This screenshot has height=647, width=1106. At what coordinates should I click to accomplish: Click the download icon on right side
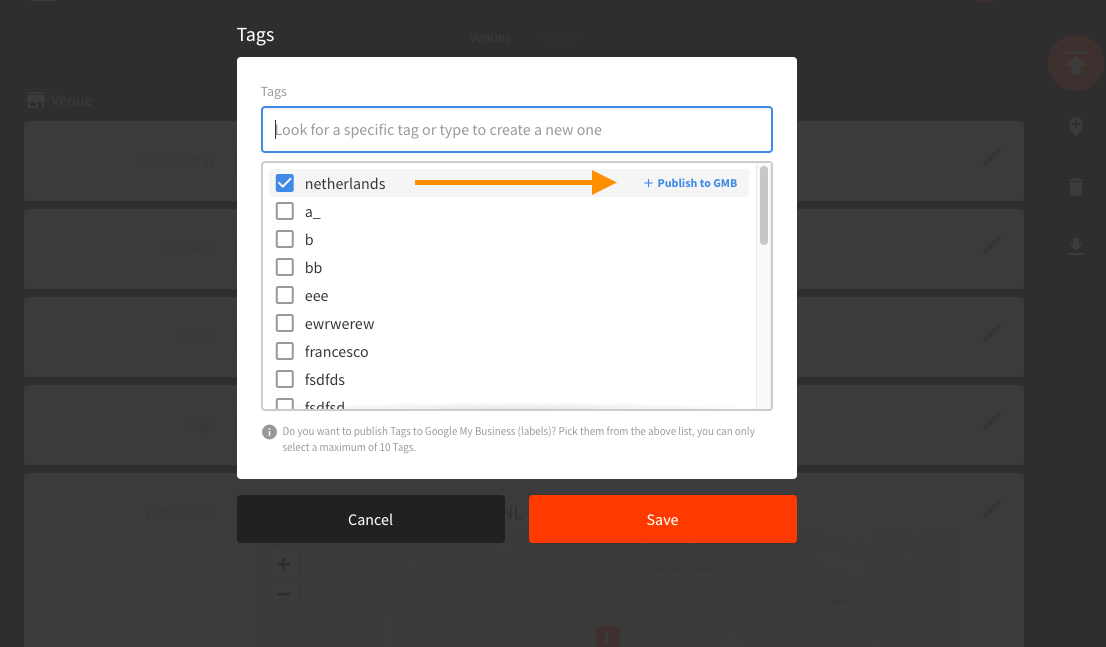1076,246
